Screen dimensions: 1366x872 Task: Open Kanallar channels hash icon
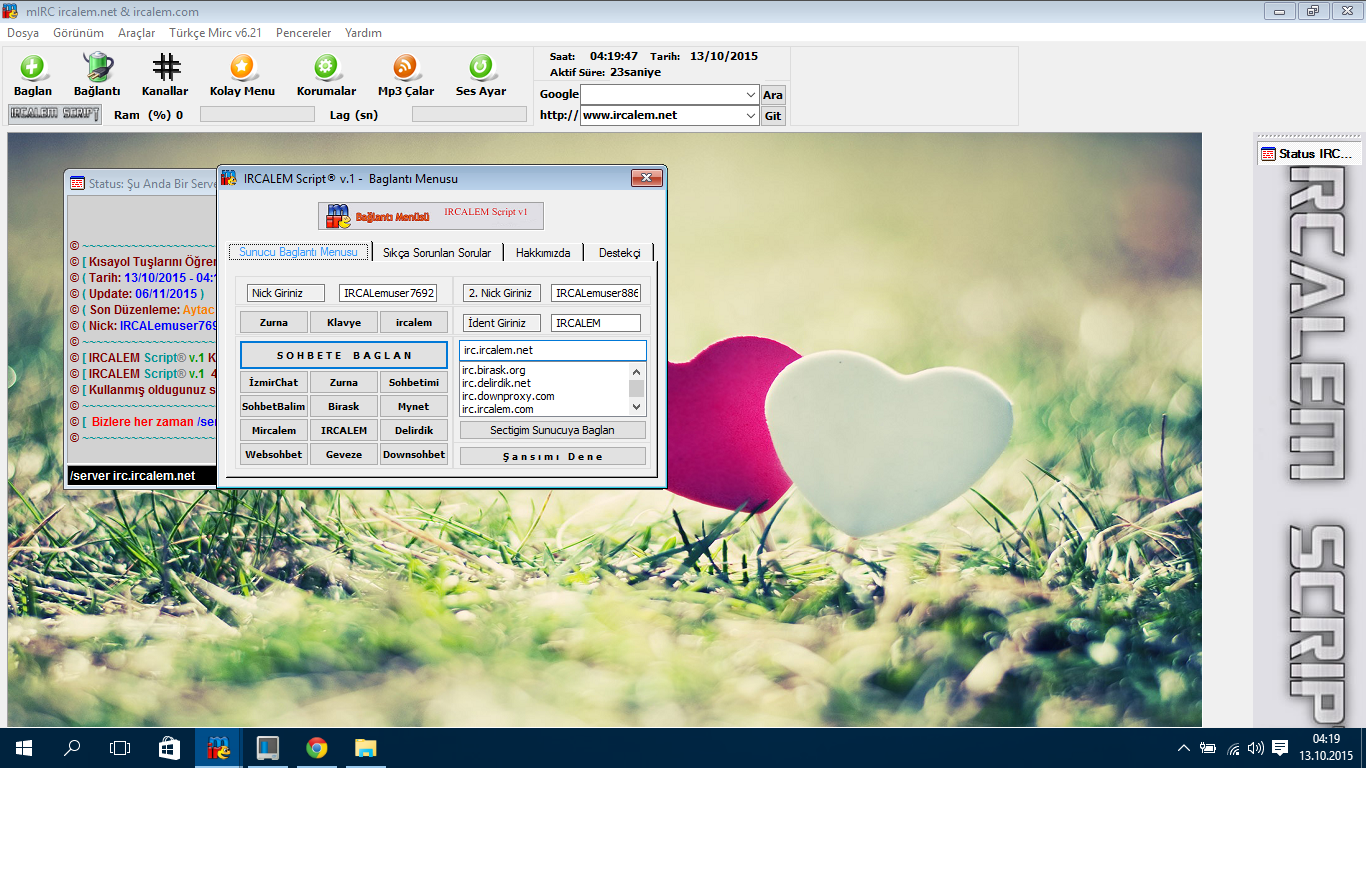coord(165,68)
